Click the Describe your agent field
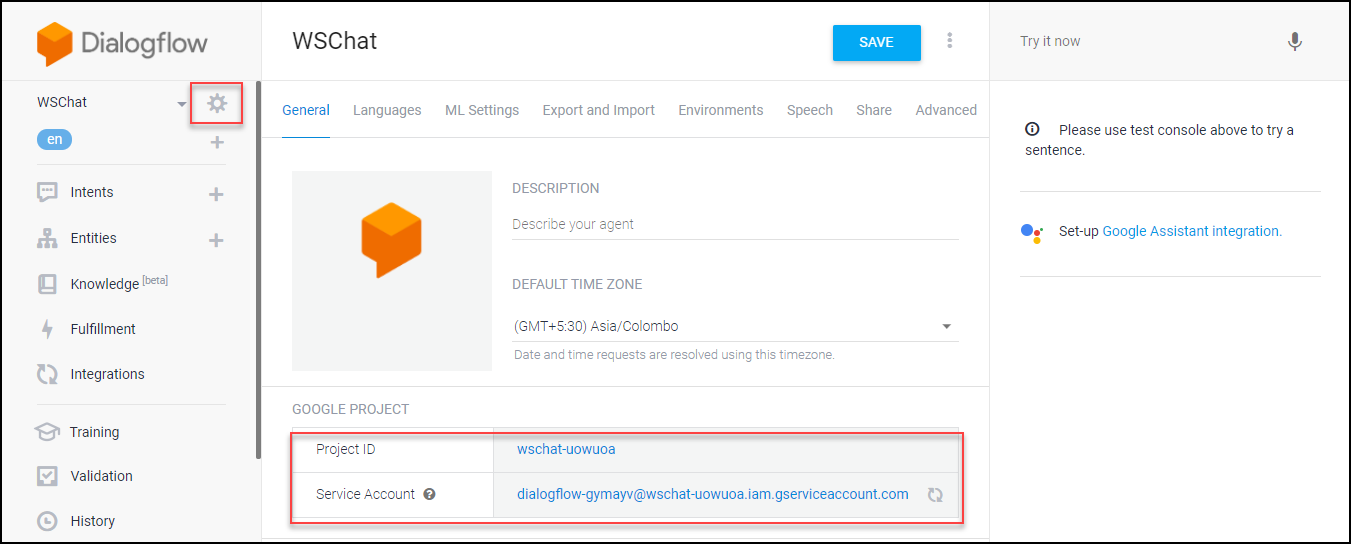The width and height of the screenshot is (1351, 544). coord(735,224)
